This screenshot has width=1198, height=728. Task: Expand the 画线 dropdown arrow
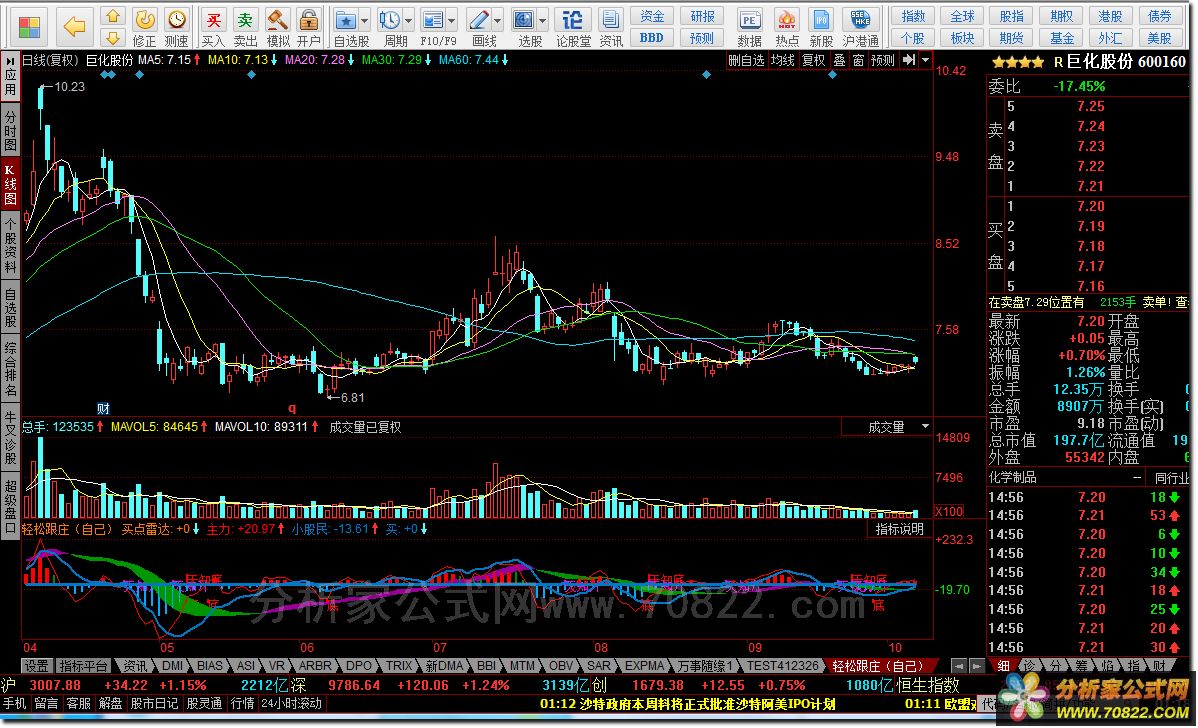tap(497, 21)
